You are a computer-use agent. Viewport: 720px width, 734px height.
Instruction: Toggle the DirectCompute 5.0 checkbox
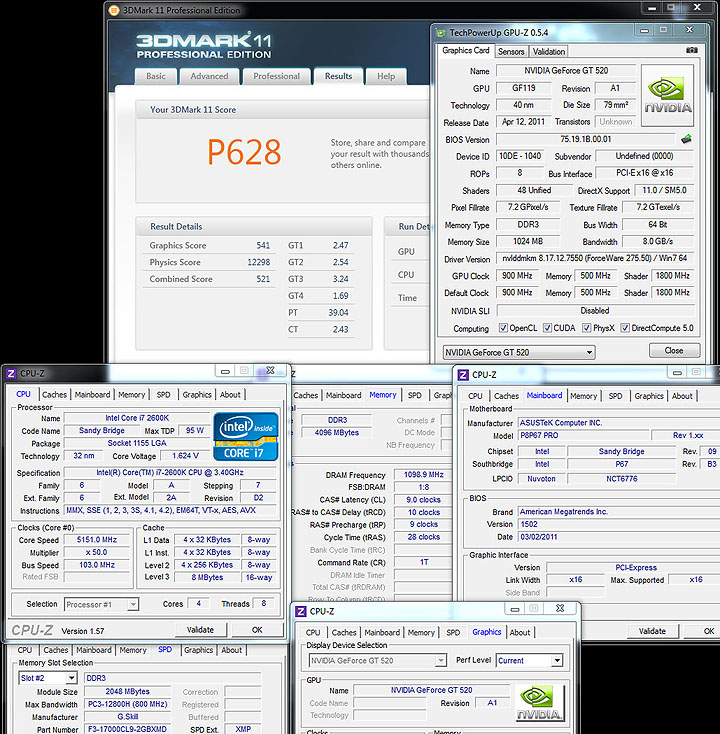625,328
